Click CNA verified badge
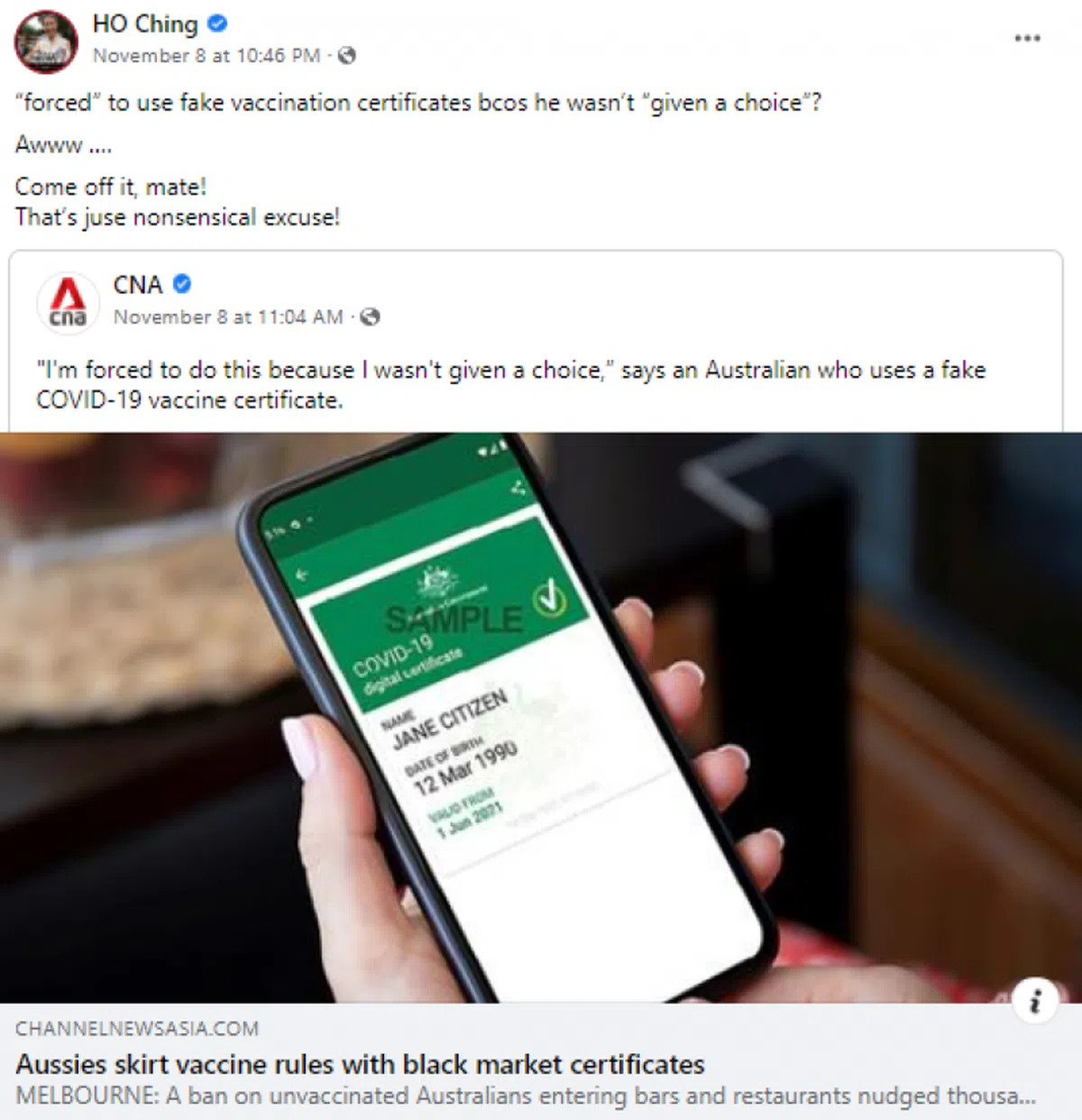1082x1120 pixels. [x=181, y=284]
